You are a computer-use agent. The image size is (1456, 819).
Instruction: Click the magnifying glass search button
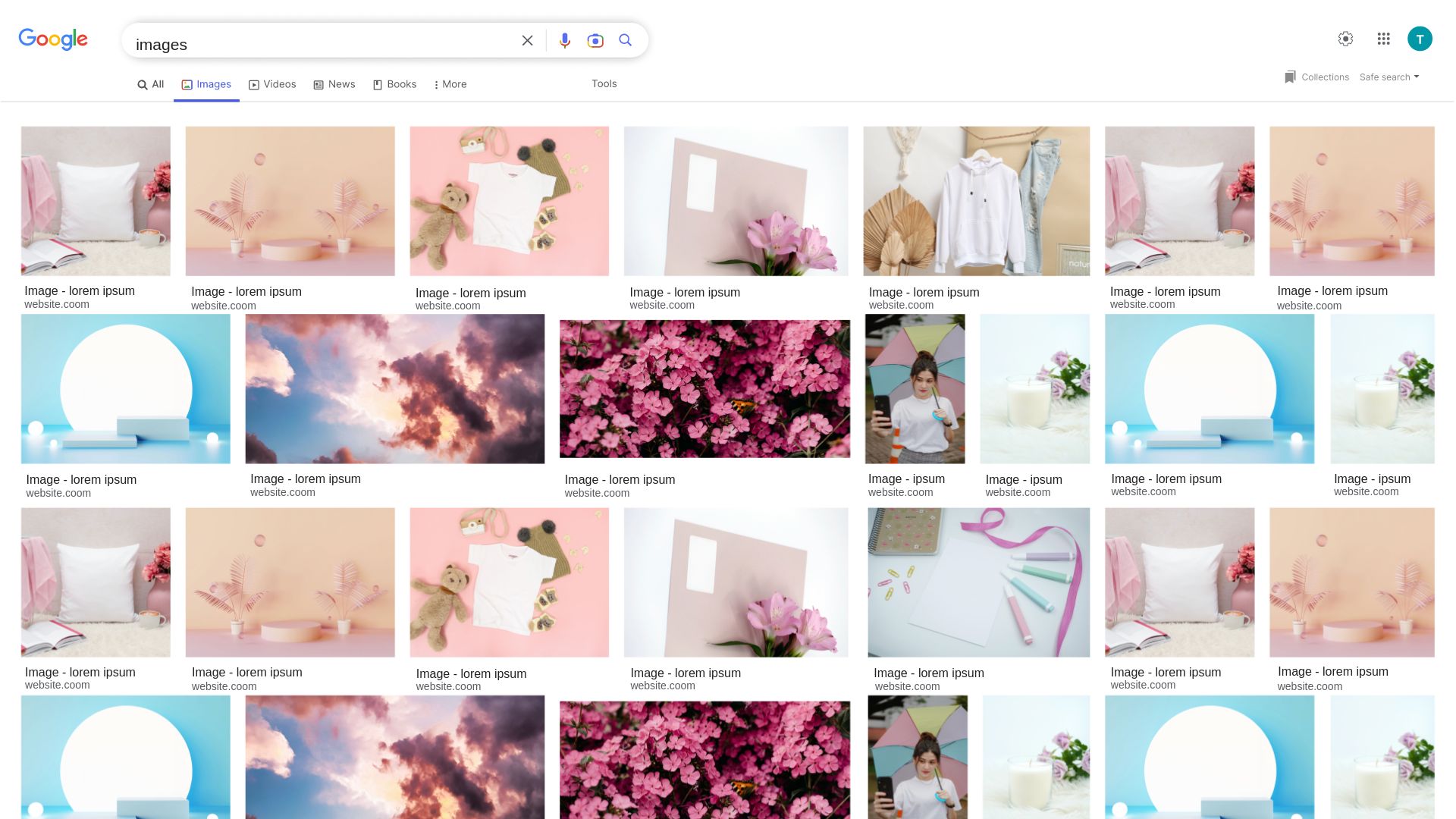pos(625,40)
